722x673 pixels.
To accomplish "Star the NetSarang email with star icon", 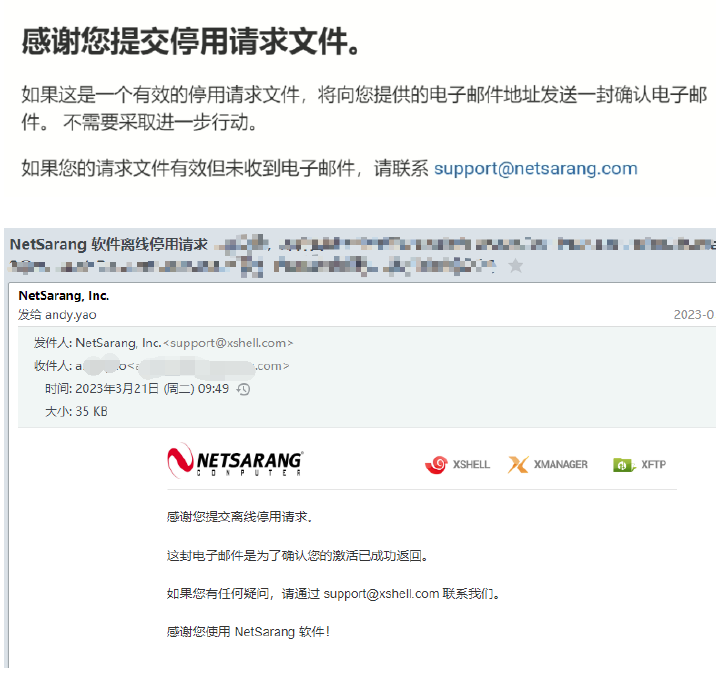I will point(515,266).
